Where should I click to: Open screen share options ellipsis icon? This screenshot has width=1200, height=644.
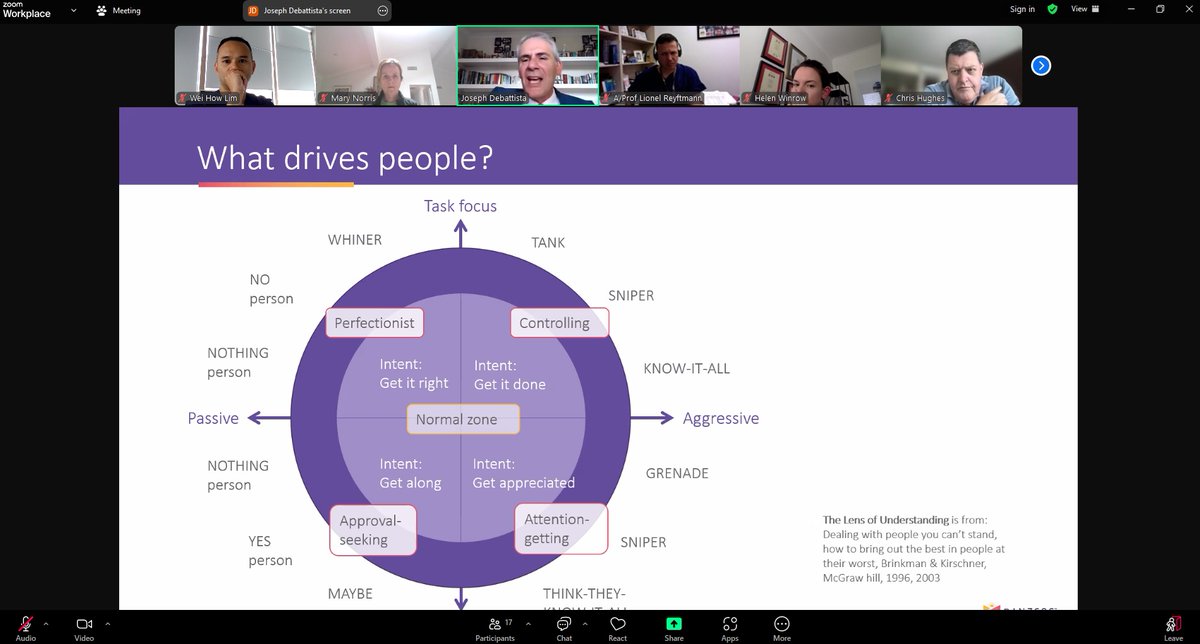pyautogui.click(x=383, y=10)
